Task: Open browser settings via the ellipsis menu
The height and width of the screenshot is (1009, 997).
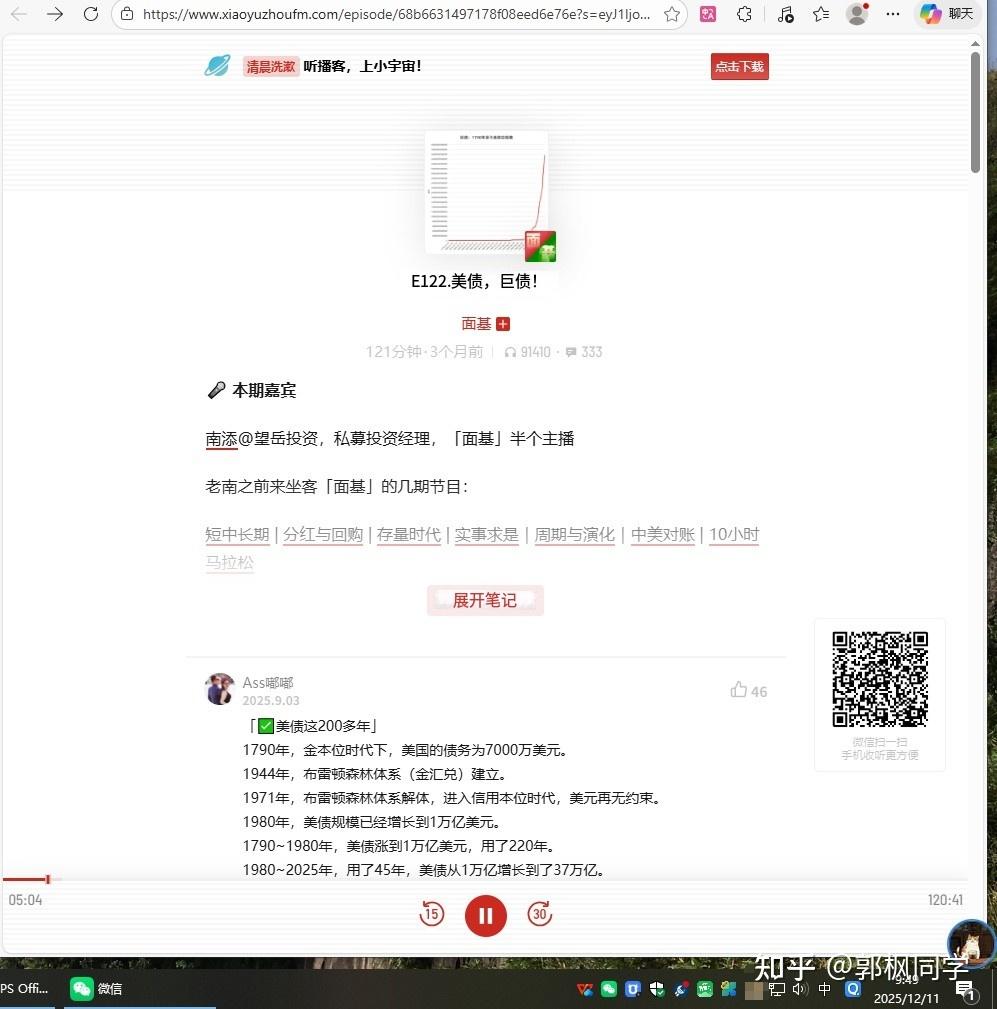Action: (x=893, y=14)
